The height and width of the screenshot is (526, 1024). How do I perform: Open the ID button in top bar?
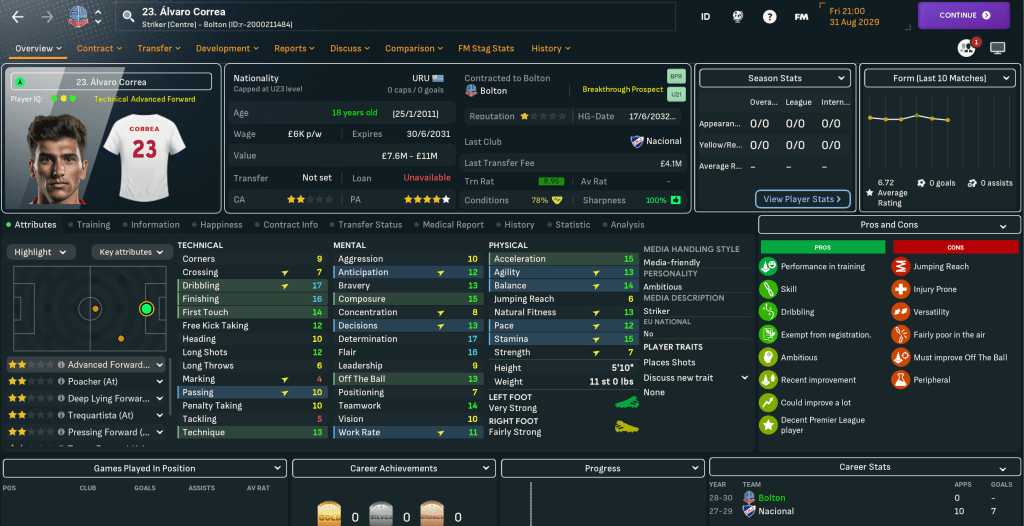pyautogui.click(x=705, y=16)
